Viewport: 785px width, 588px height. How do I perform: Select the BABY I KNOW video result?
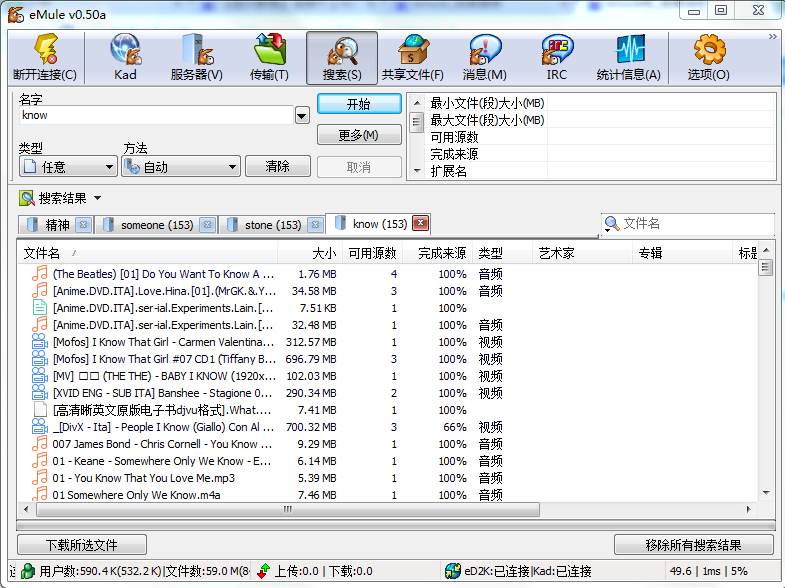coord(388,376)
